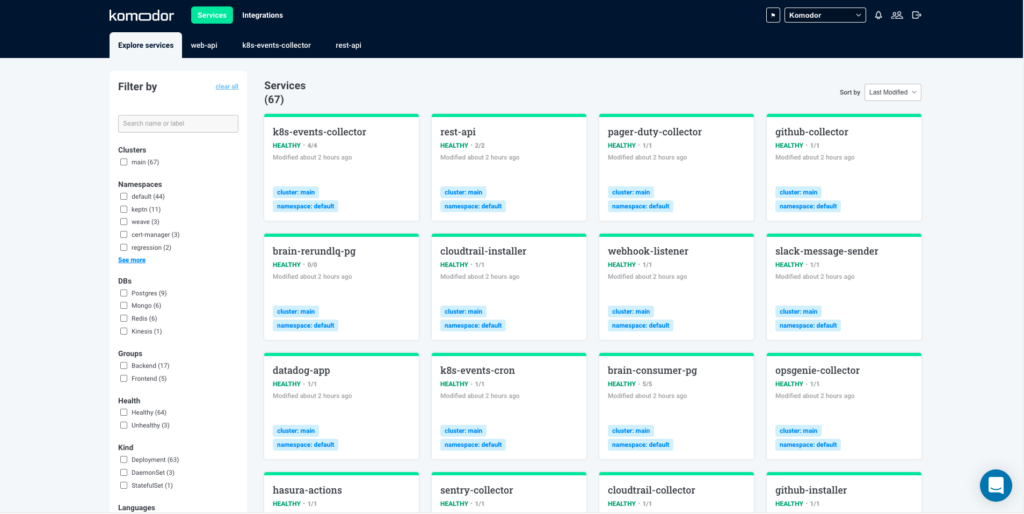Switch to the rest-api tab
The height and width of the screenshot is (514, 1024).
tap(348, 46)
